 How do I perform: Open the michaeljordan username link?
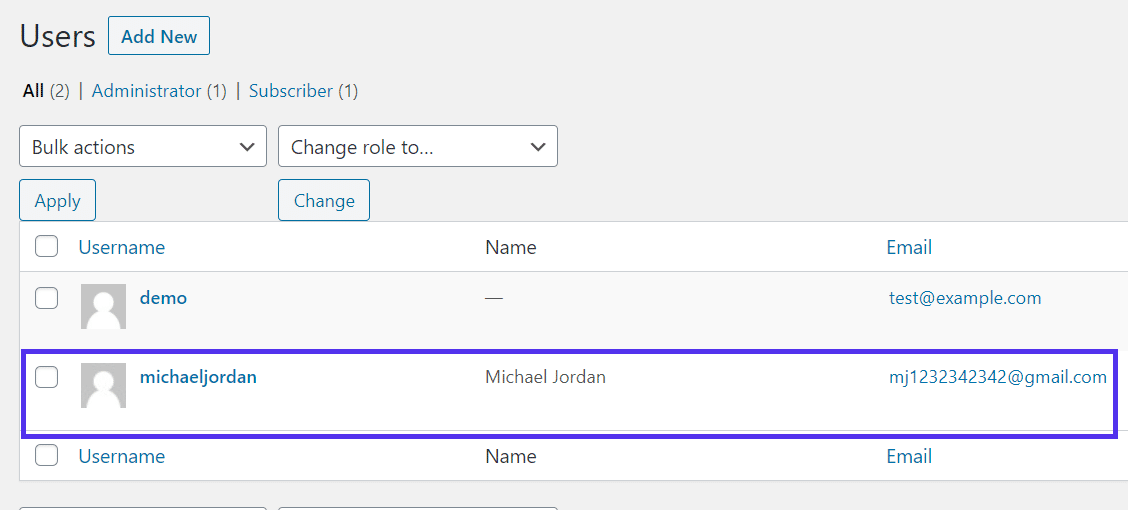(x=198, y=377)
